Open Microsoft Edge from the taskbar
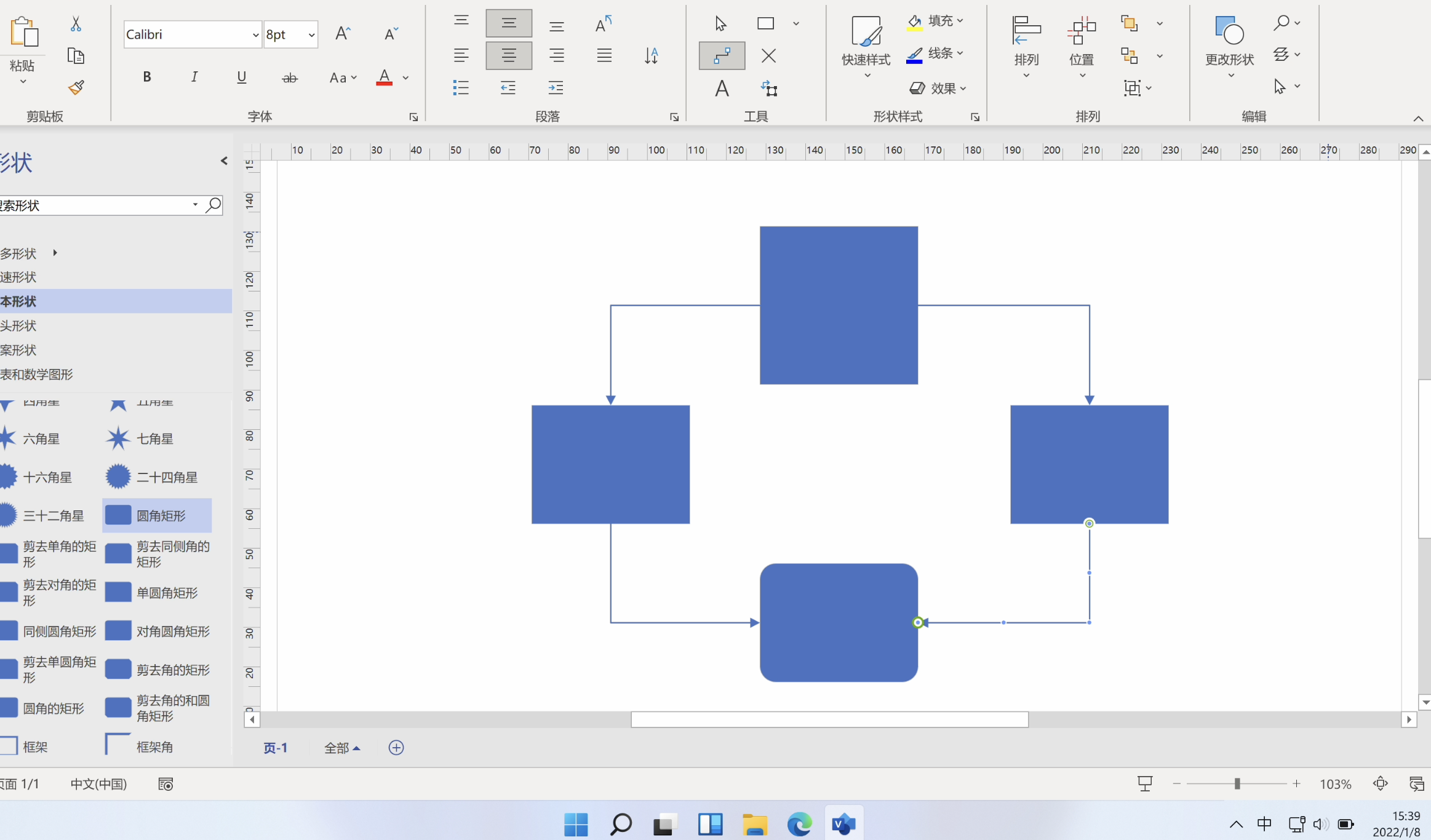 click(799, 824)
